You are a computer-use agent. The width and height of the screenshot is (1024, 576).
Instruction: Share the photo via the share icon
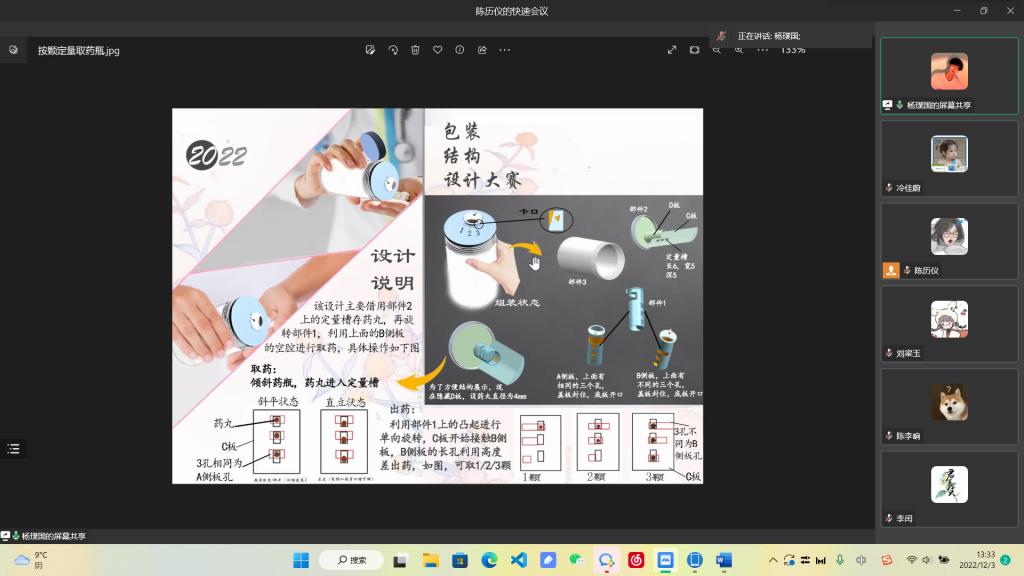tap(482, 50)
